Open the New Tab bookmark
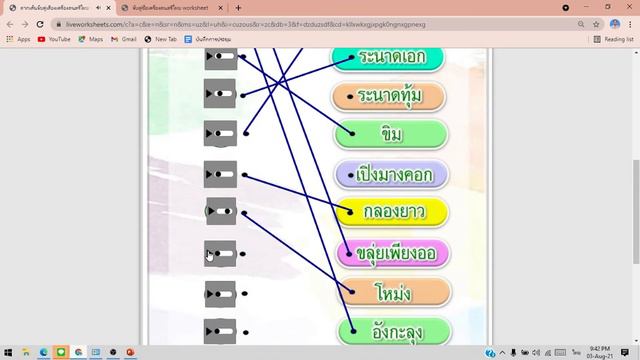640x360 pixels. coord(160,39)
